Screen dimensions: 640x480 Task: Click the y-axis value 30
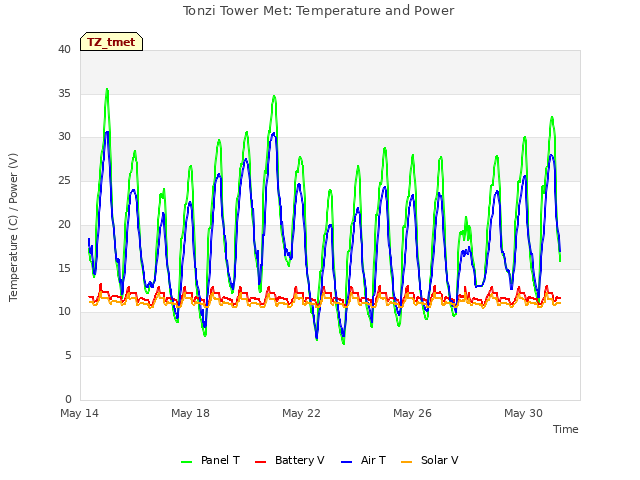[x=64, y=137]
